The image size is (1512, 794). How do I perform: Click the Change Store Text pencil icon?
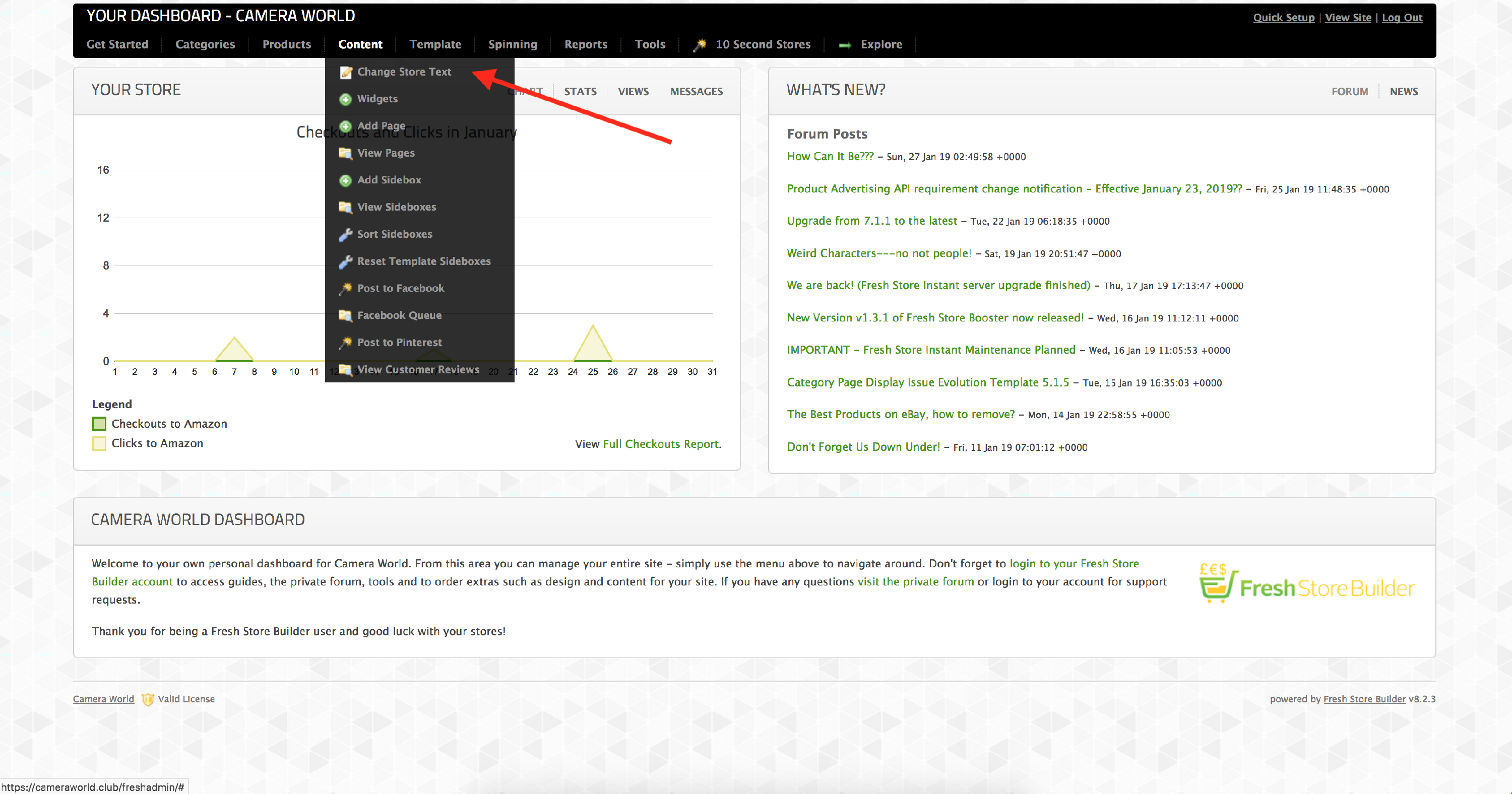(x=346, y=72)
